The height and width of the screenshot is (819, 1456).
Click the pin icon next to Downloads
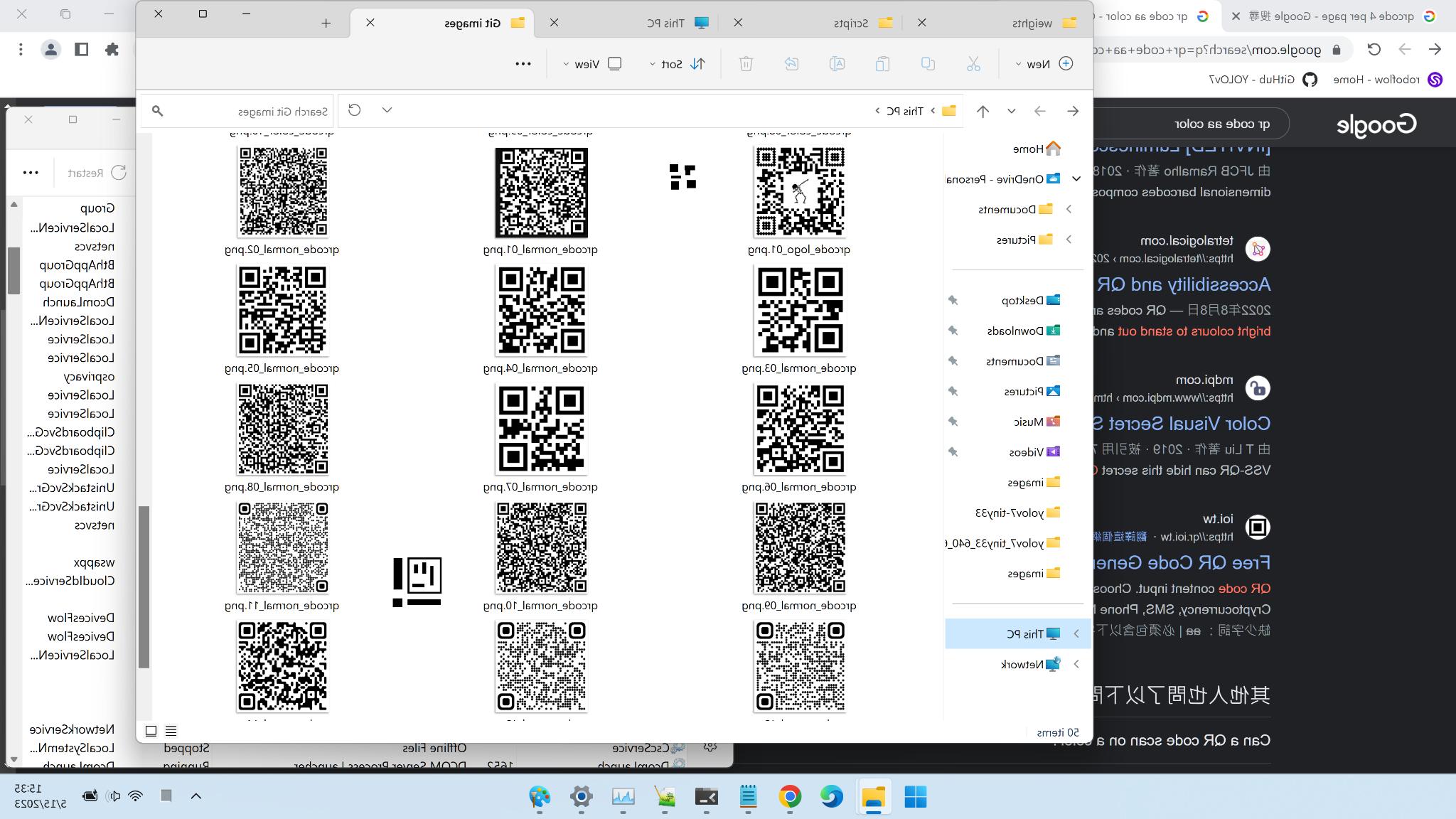(953, 331)
